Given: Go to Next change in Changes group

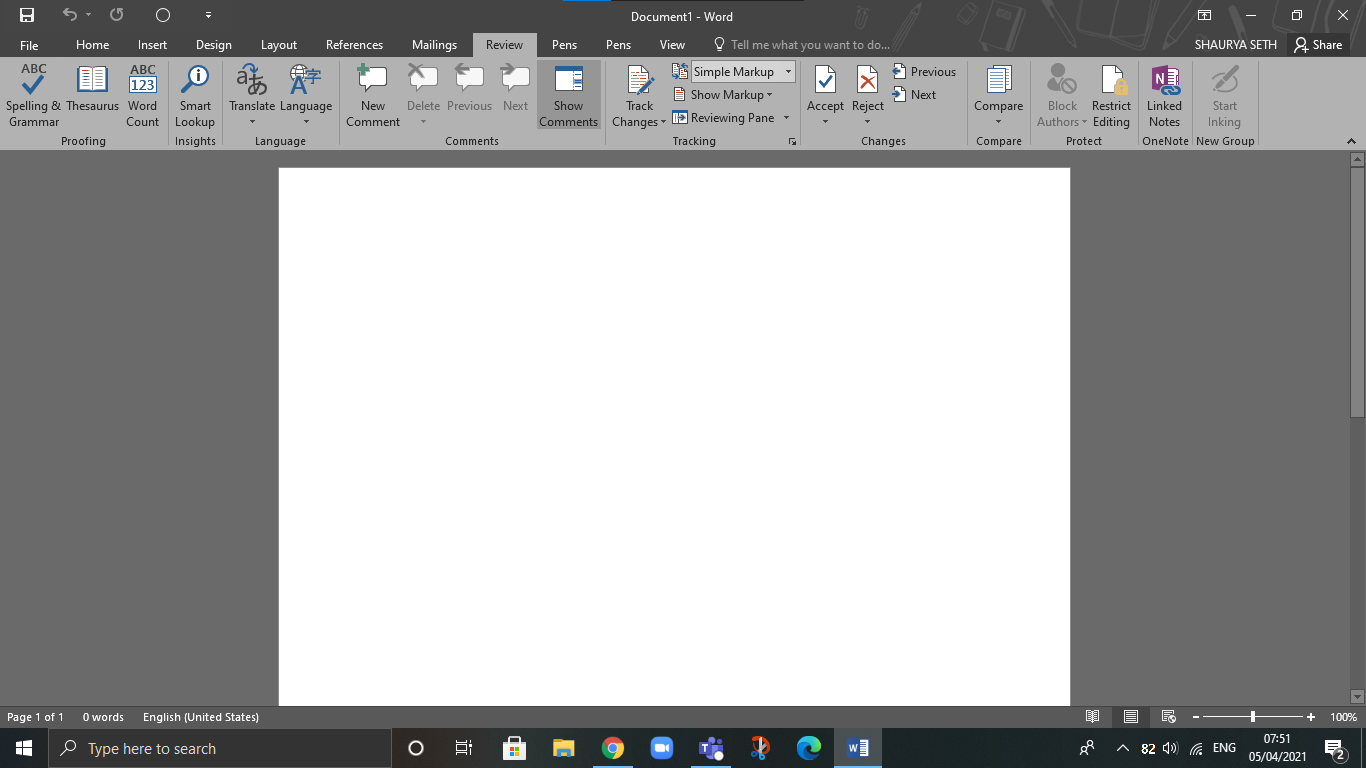Looking at the screenshot, I should (914, 95).
